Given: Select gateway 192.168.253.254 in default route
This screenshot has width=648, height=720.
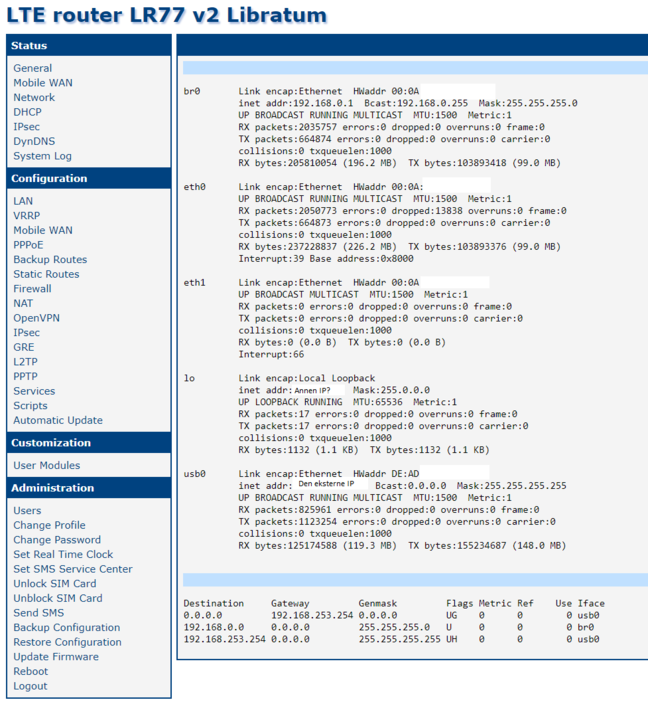Looking at the screenshot, I should (312, 615).
